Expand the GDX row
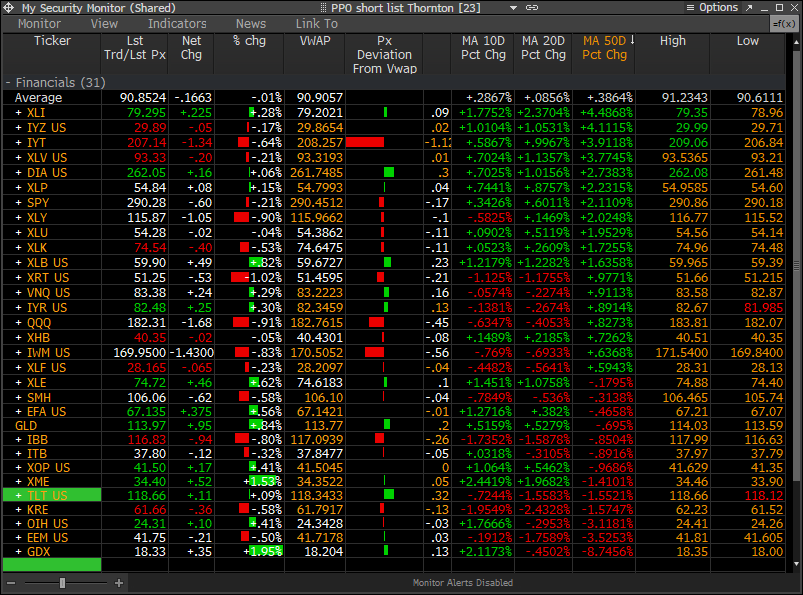 pos(18,551)
